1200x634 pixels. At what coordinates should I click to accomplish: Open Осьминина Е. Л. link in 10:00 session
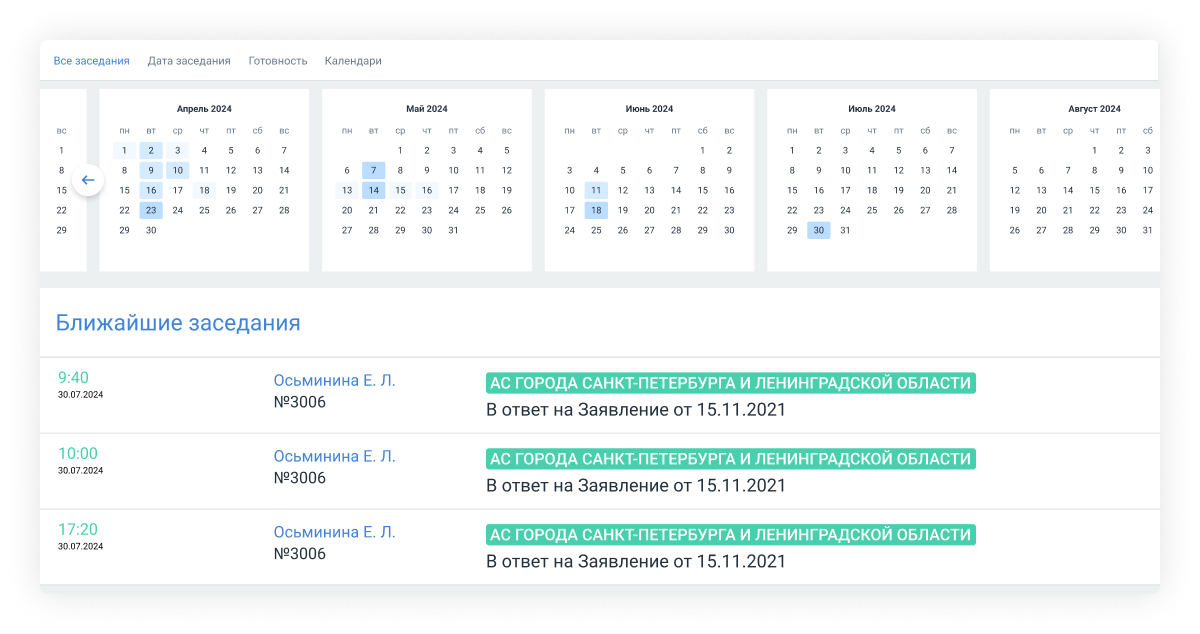[334, 457]
